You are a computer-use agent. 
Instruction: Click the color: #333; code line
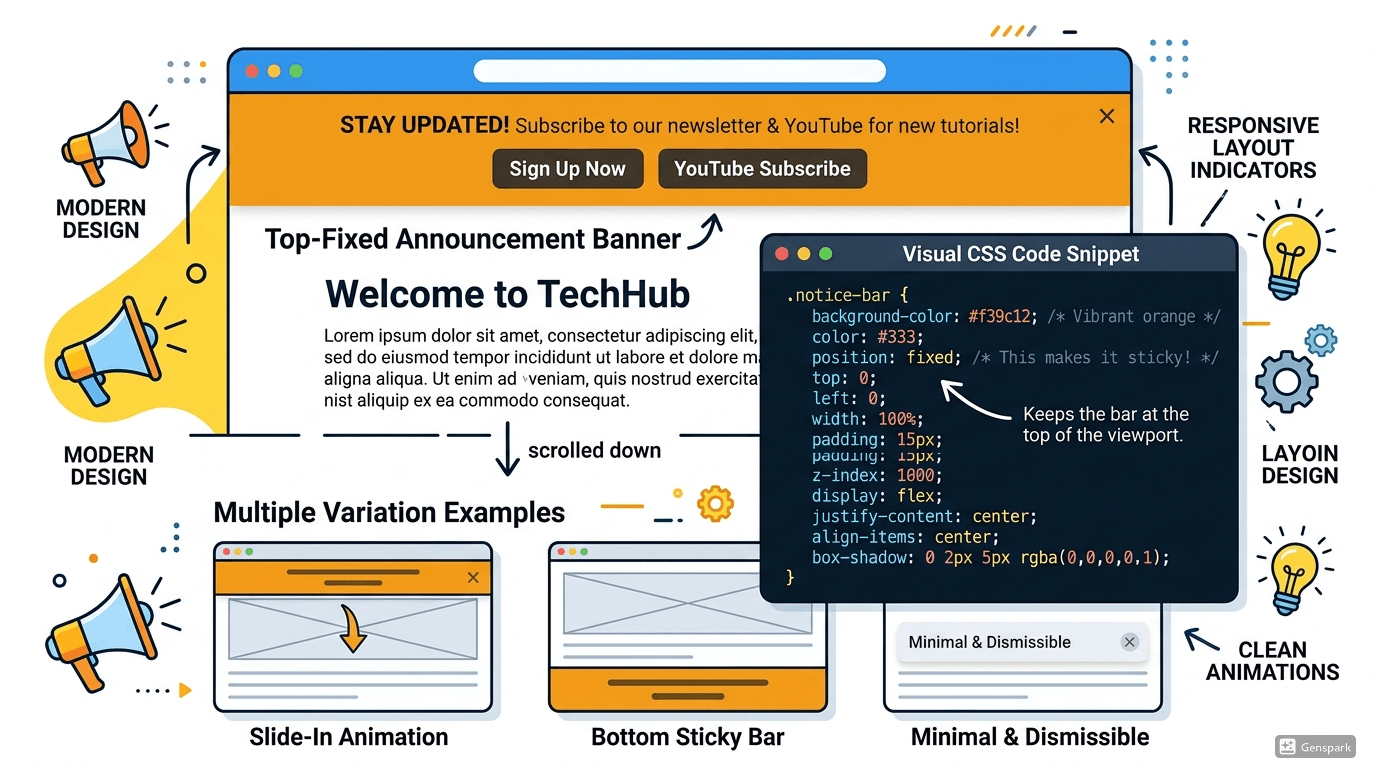point(867,337)
